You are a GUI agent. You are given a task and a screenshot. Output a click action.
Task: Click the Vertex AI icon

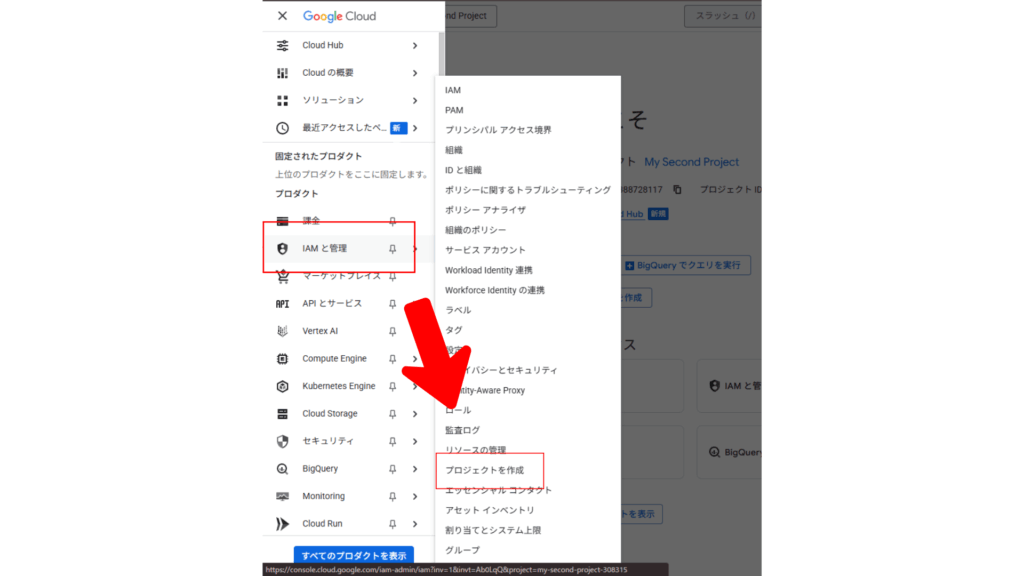point(282,331)
